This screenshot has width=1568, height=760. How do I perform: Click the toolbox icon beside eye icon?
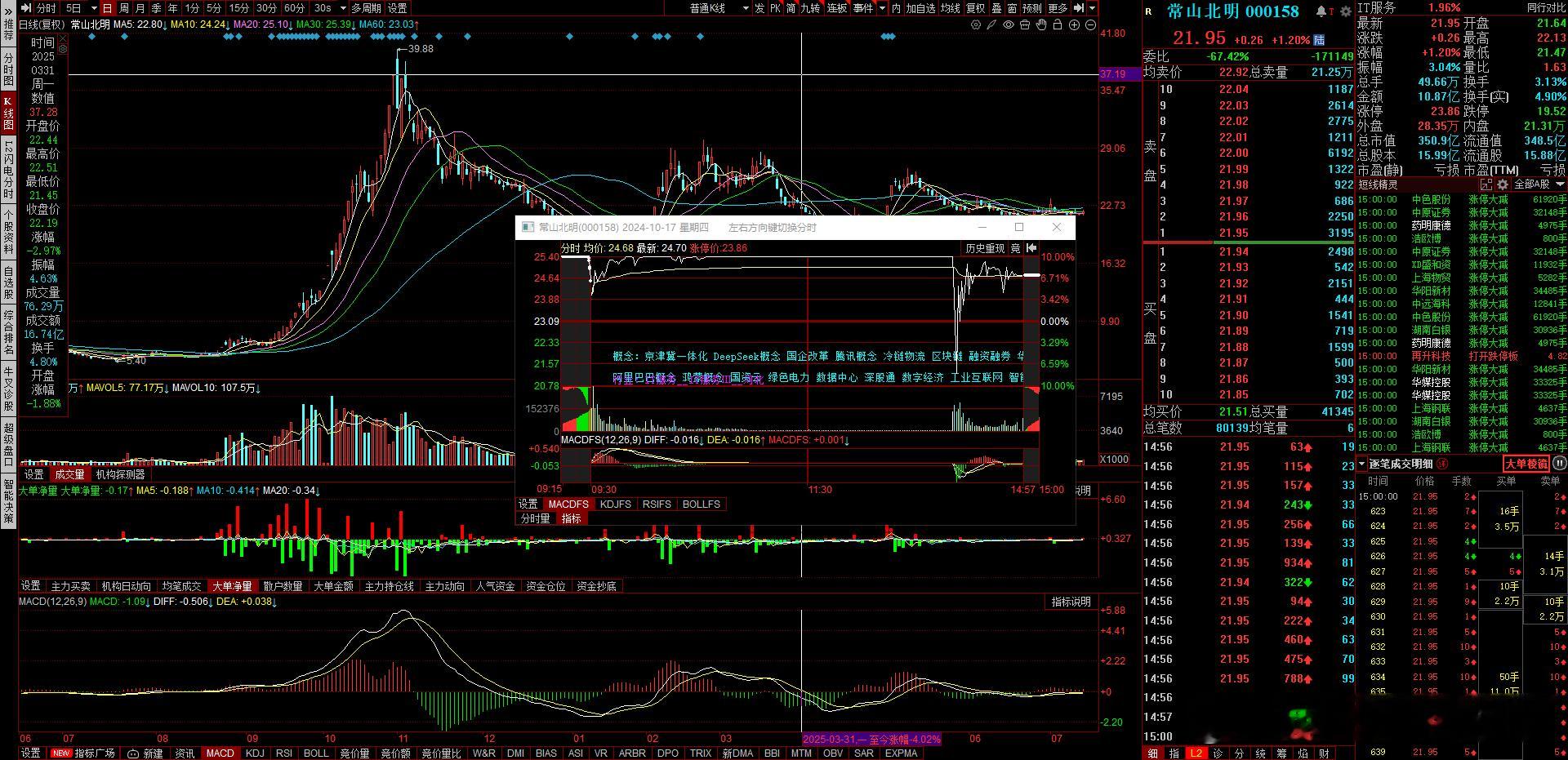[x=1025, y=25]
